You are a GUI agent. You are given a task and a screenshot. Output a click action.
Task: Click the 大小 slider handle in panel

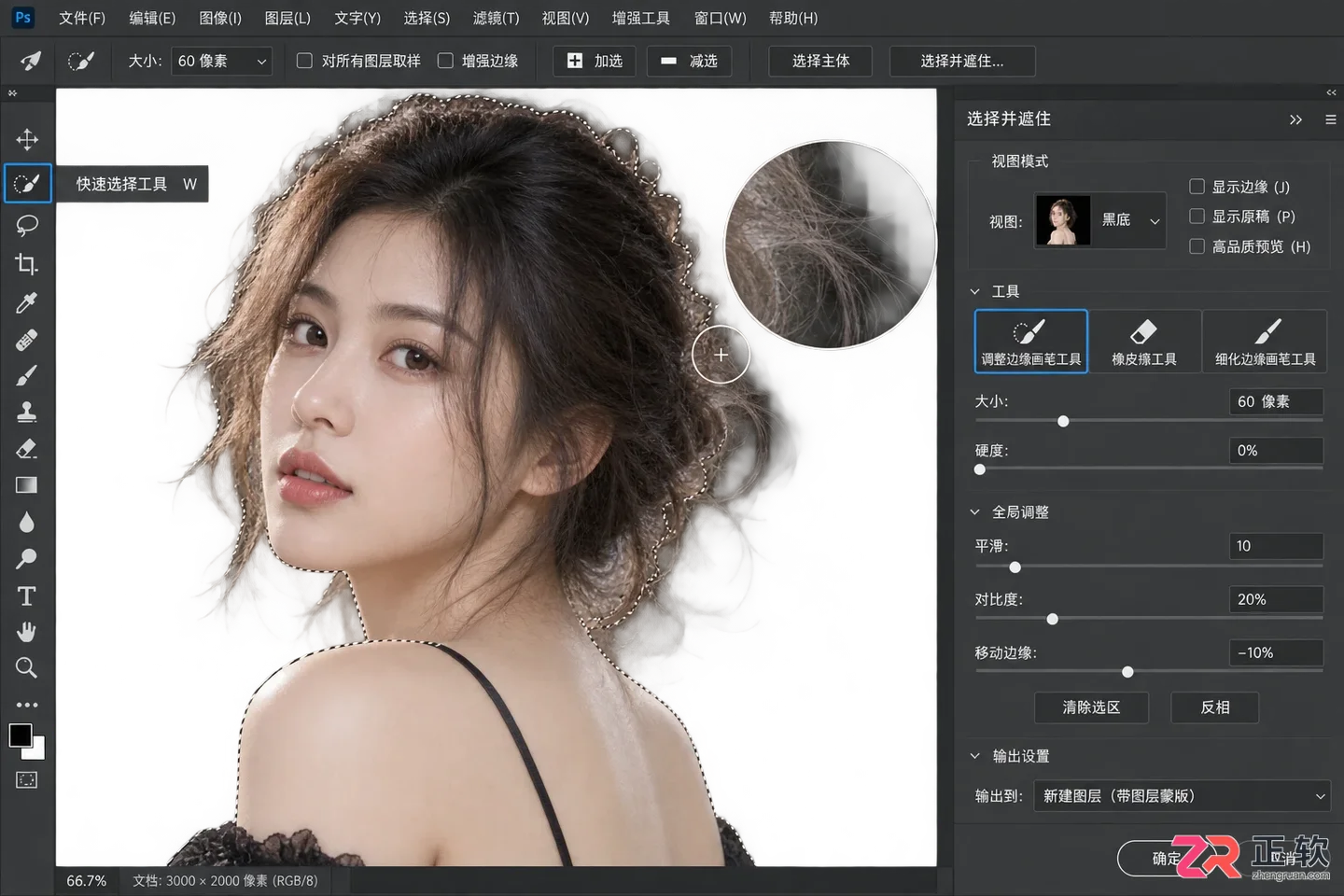pyautogui.click(x=1063, y=422)
